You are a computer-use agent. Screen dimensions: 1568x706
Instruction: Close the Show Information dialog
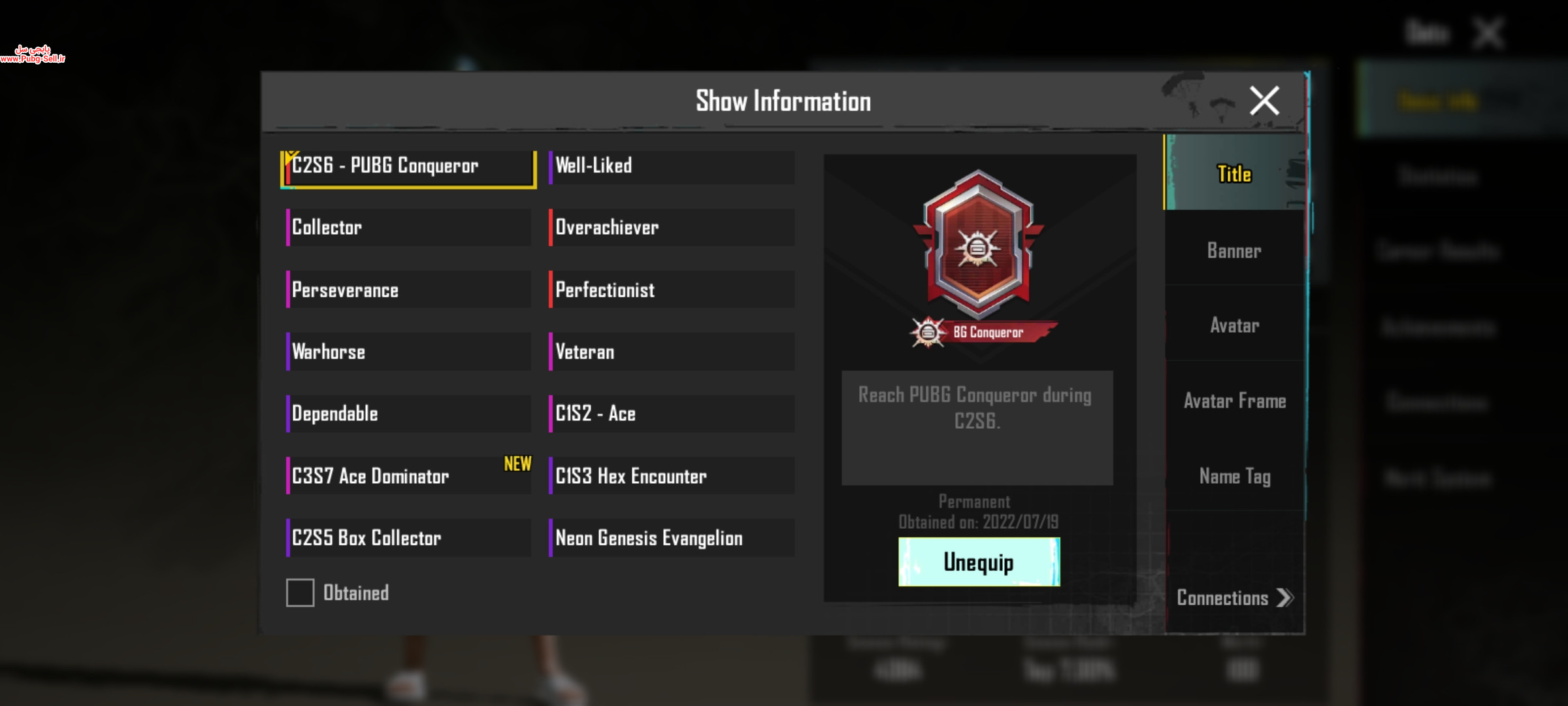pyautogui.click(x=1264, y=101)
